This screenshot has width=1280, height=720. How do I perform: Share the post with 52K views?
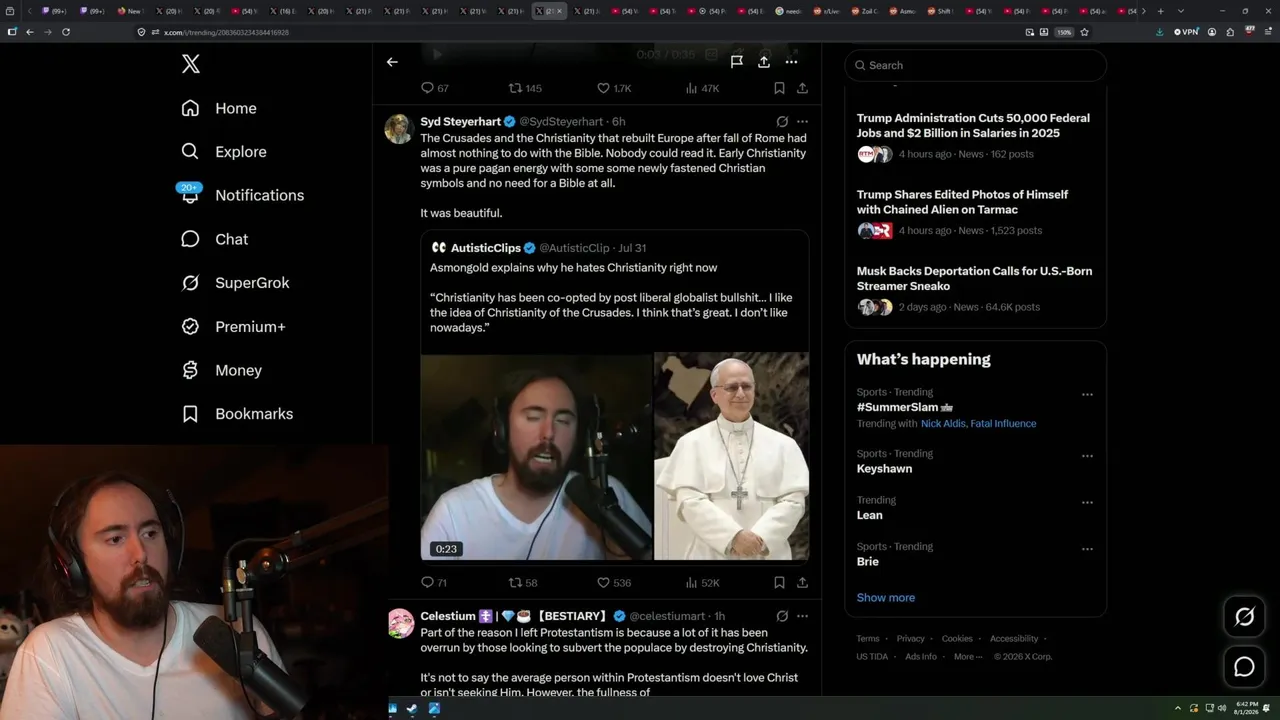click(x=802, y=582)
